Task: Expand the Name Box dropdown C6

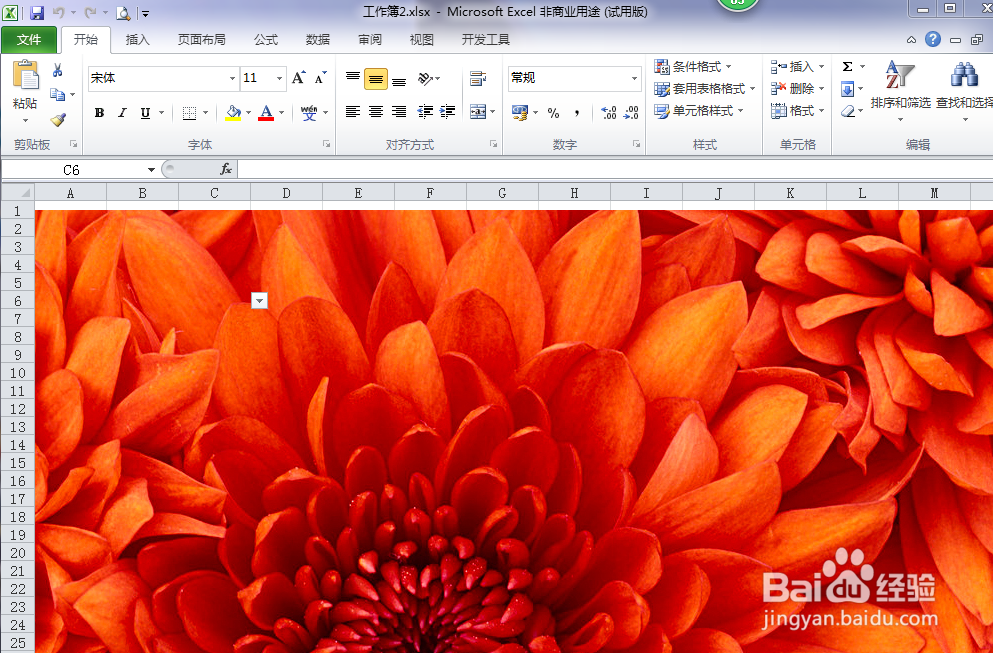Action: [151, 170]
